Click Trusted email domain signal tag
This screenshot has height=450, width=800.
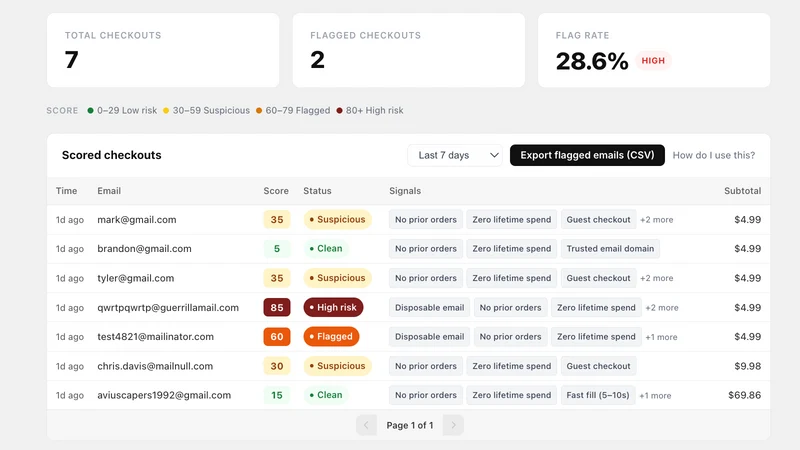tap(610, 248)
